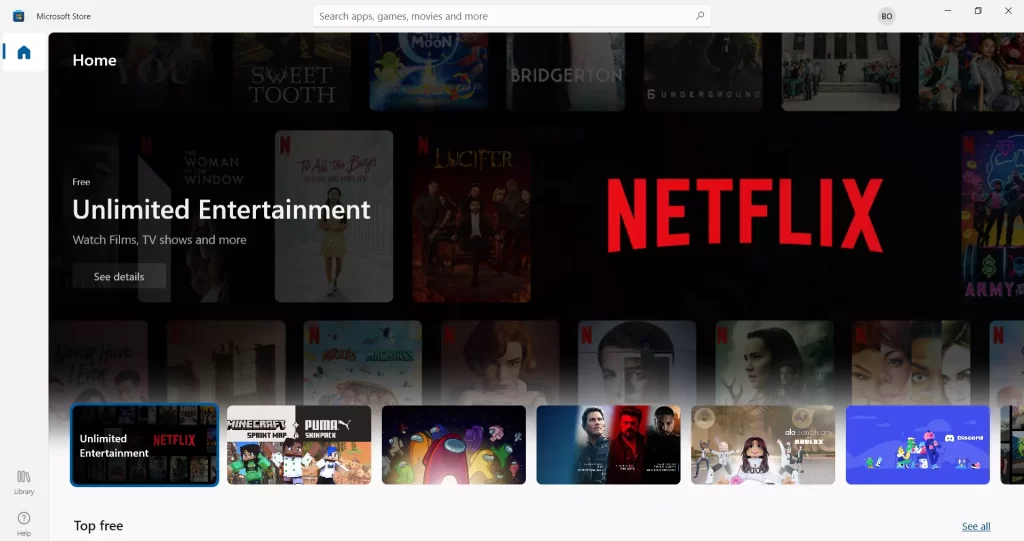Click the Microsoft Store logo icon
Viewport: 1024px width, 541px height.
(18, 16)
